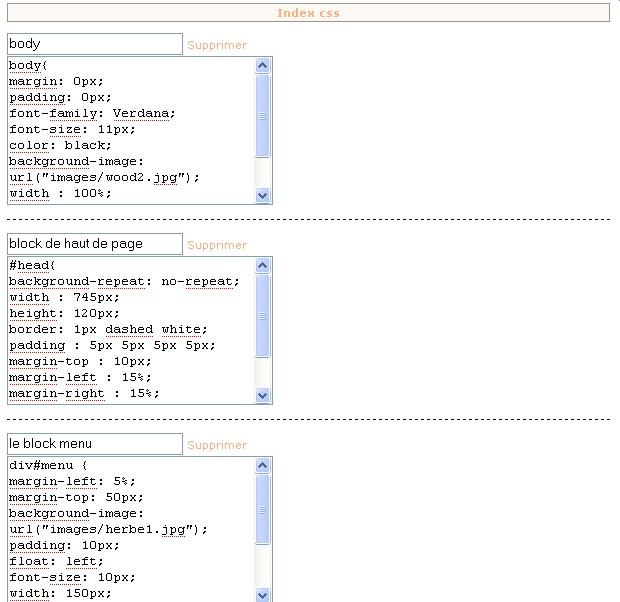Click the scrollbar thumb of div#menu textarea

pyautogui.click(x=263, y=510)
